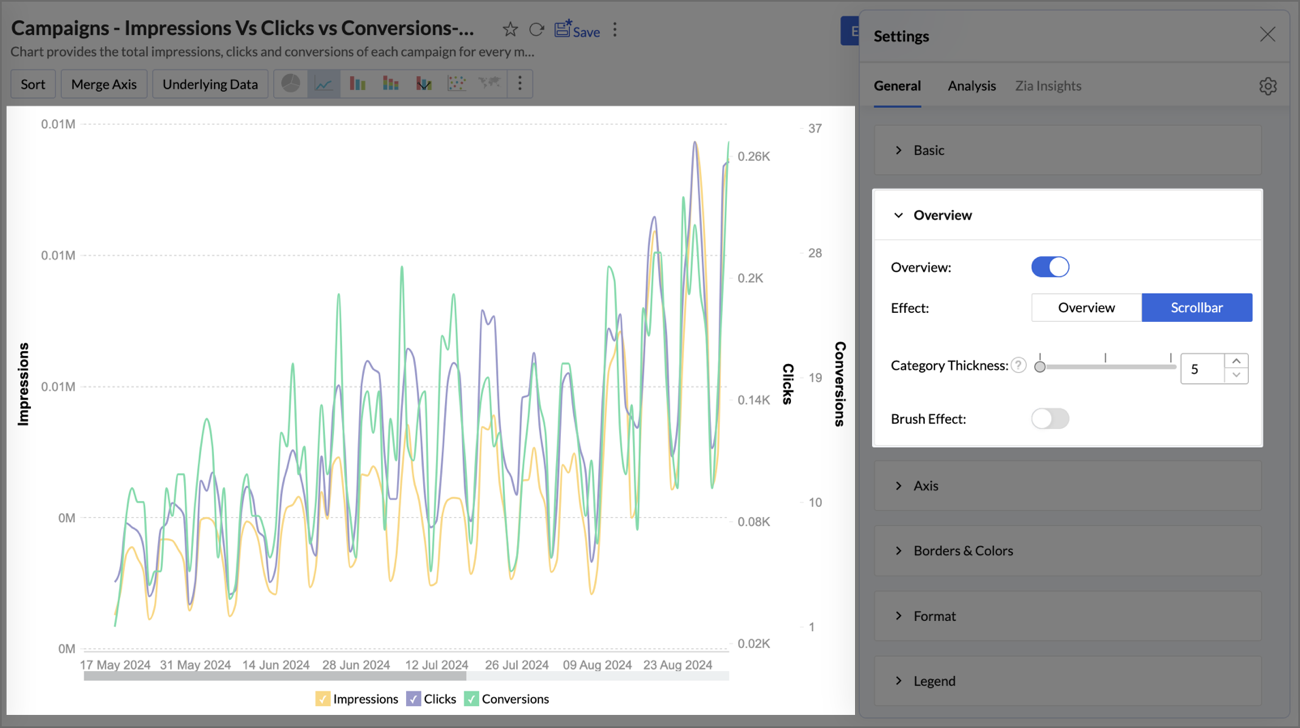Choose the scatter chart type icon
This screenshot has width=1300, height=728.
click(456, 84)
